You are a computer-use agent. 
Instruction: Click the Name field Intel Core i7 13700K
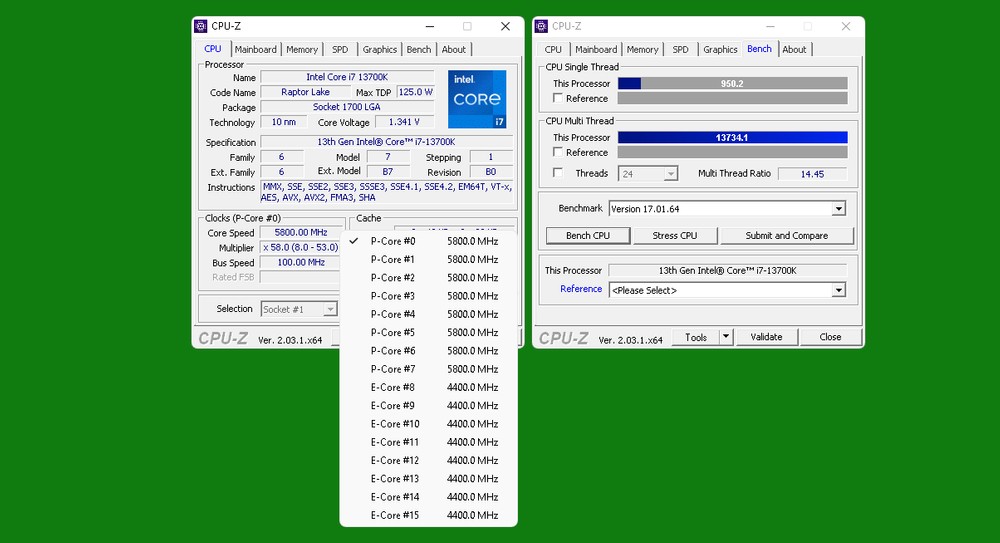pyautogui.click(x=347, y=77)
